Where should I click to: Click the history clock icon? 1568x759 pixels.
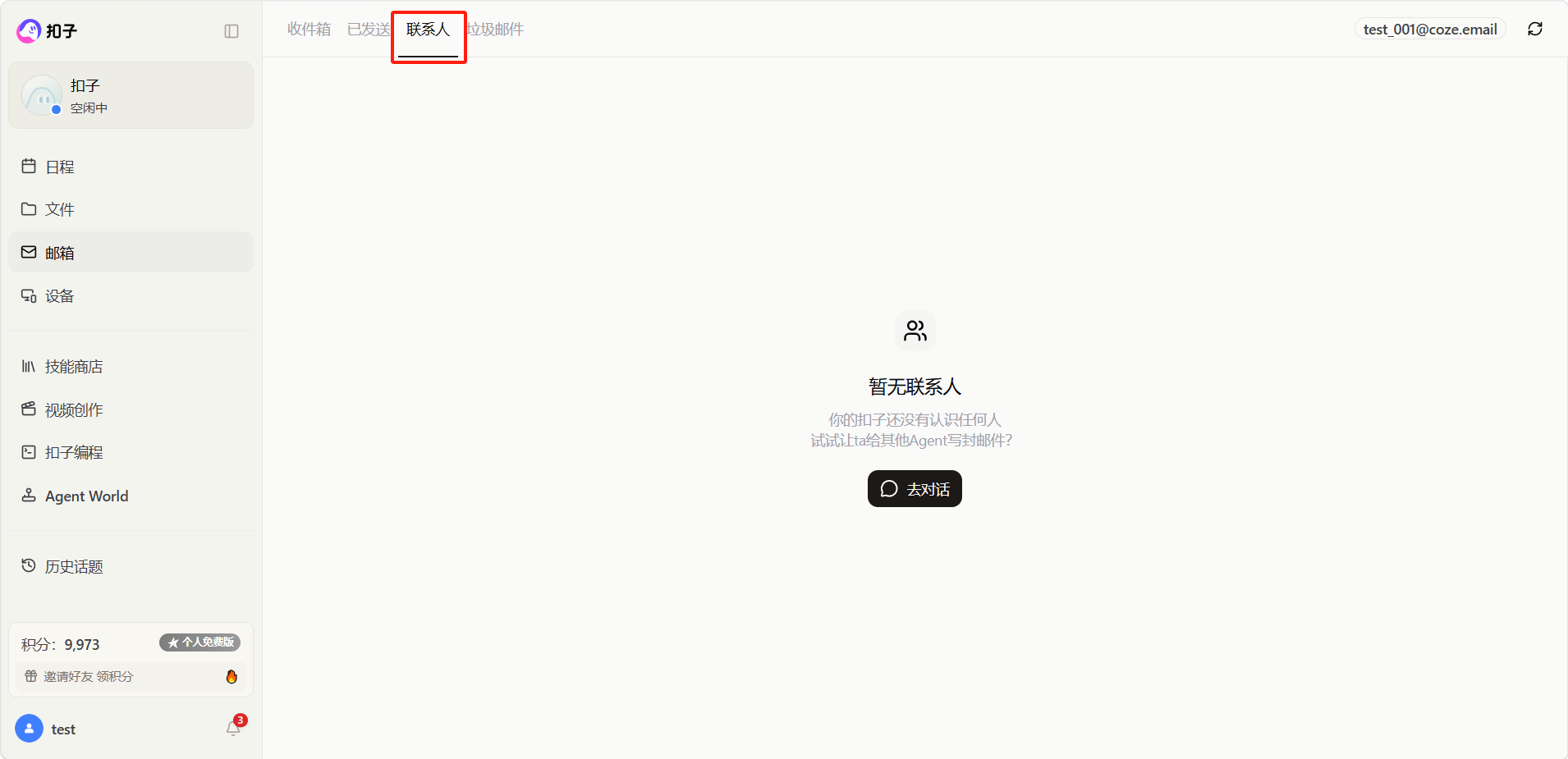pos(29,565)
